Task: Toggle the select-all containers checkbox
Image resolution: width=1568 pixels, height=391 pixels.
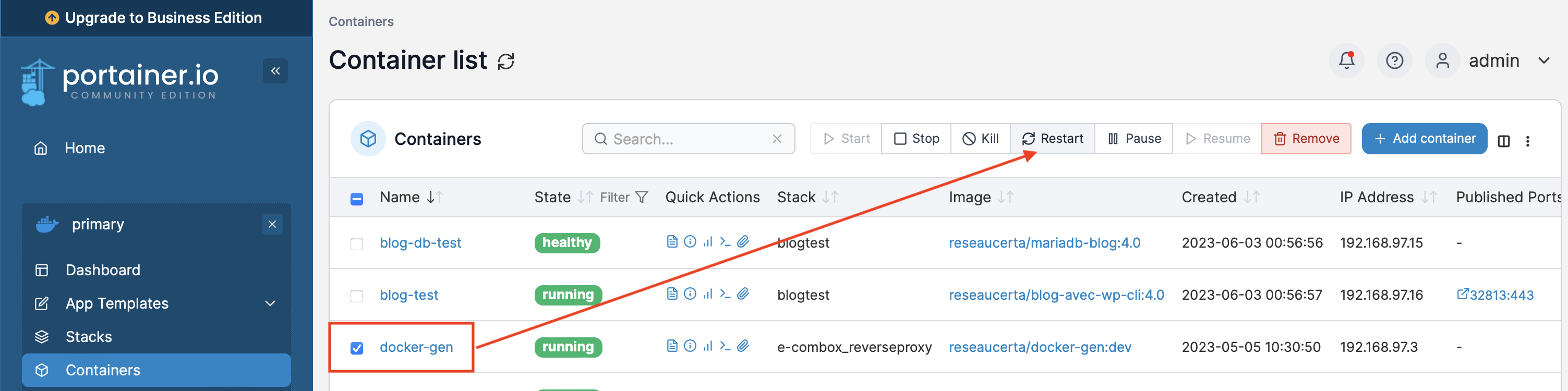Action: point(357,199)
